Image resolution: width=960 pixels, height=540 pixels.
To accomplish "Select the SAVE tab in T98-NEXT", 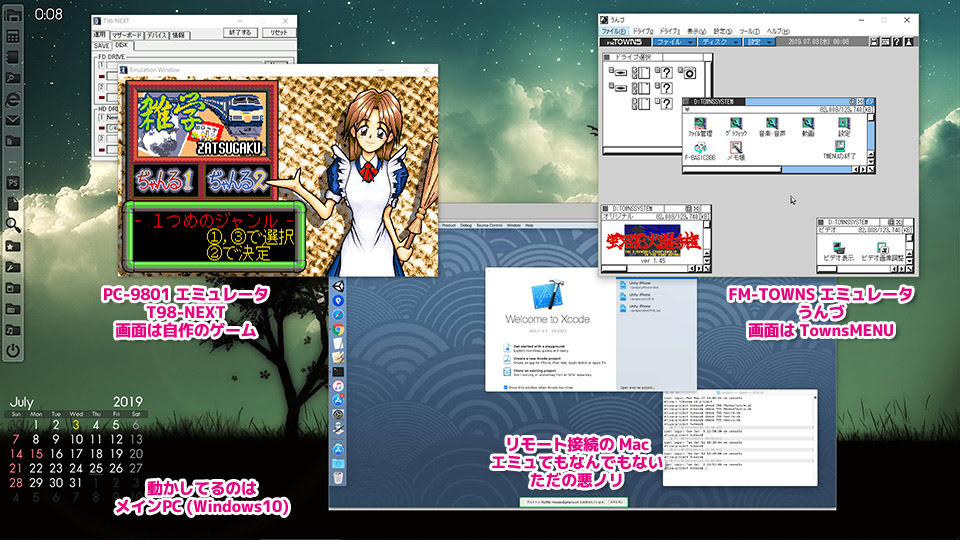I will (102, 46).
